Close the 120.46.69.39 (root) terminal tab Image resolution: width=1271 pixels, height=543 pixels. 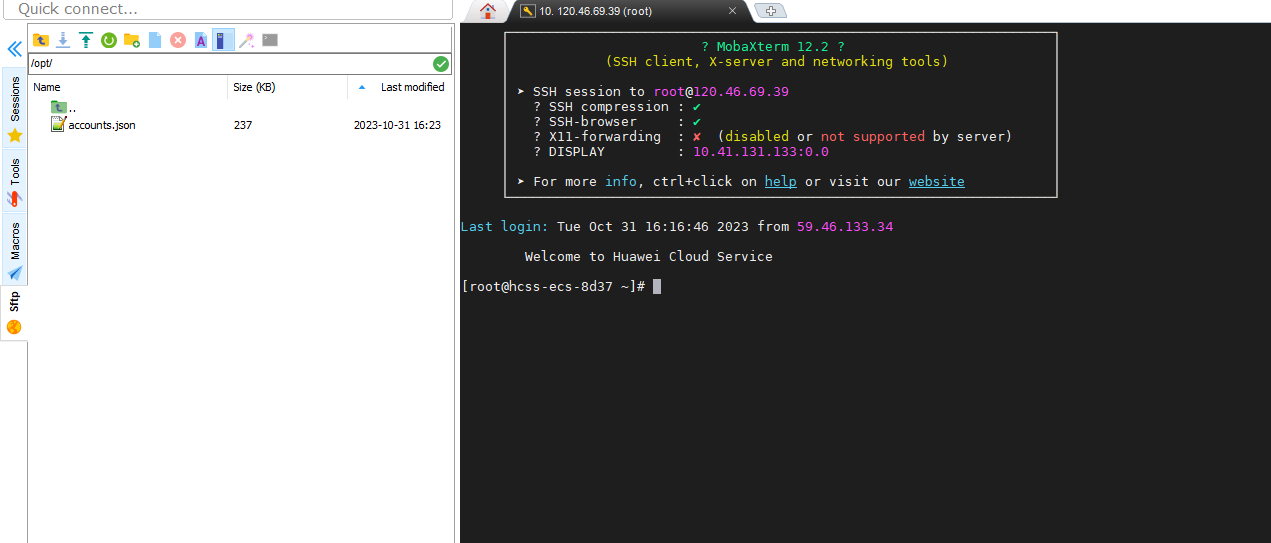point(732,11)
